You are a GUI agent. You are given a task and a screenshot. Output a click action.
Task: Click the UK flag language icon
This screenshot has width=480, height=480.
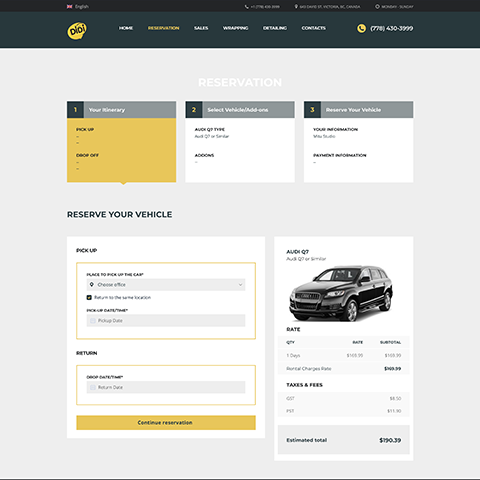pyautogui.click(x=69, y=7)
